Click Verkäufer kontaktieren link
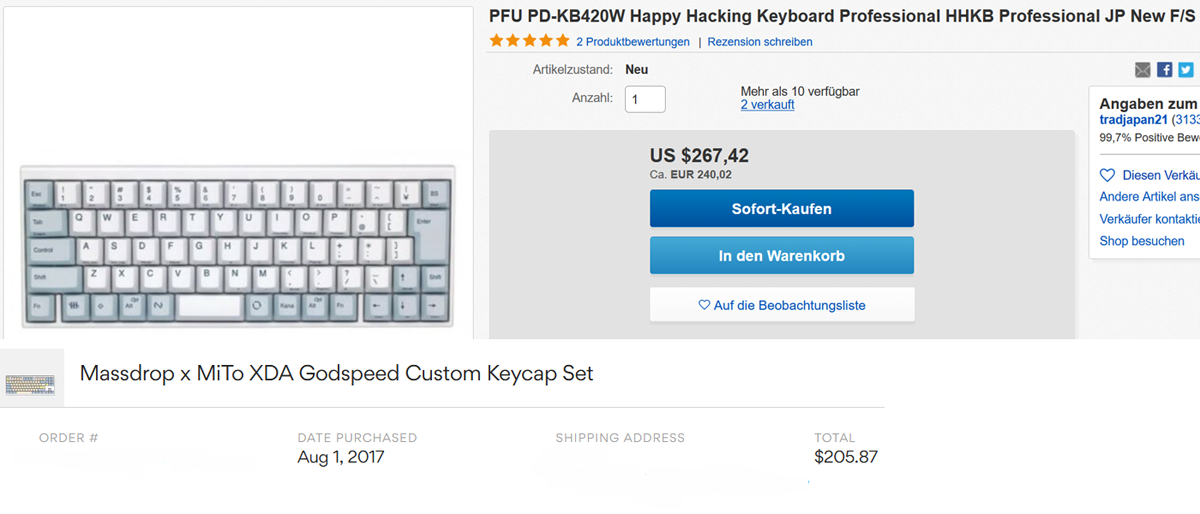 point(1150,219)
